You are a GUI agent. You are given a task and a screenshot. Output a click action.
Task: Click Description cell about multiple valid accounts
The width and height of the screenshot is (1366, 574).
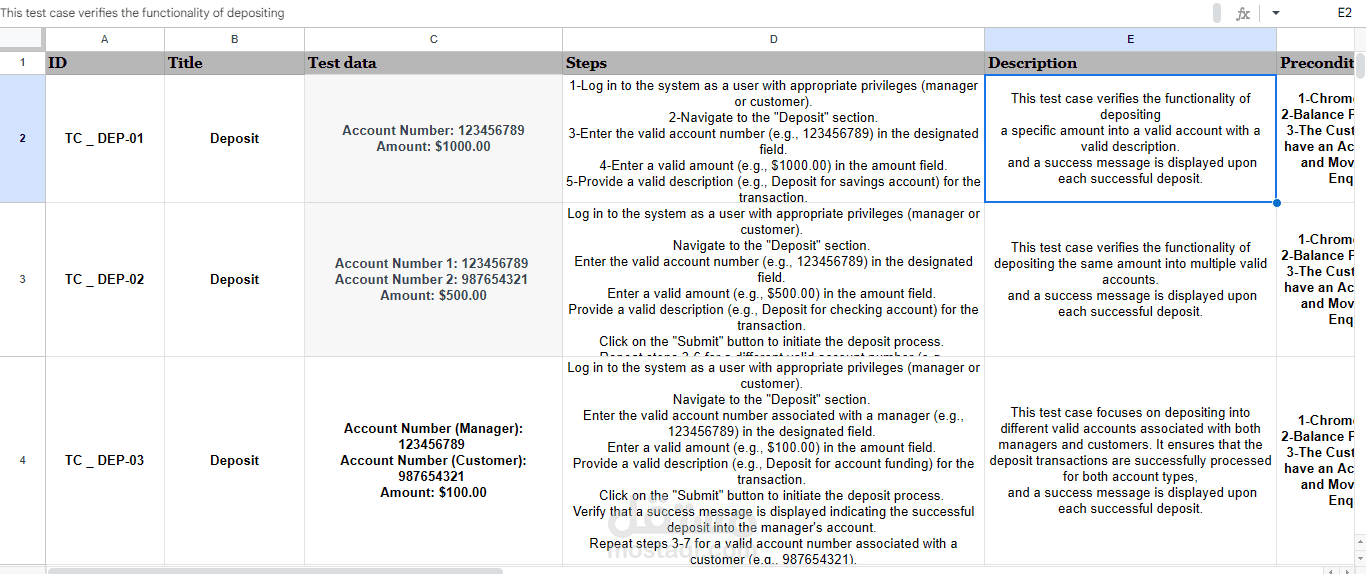click(x=1131, y=279)
